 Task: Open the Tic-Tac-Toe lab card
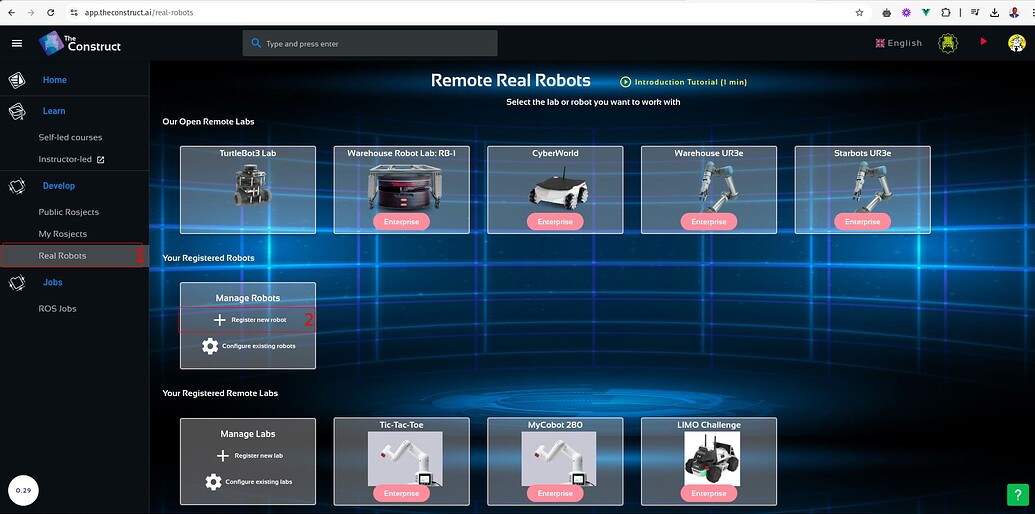coord(401,461)
